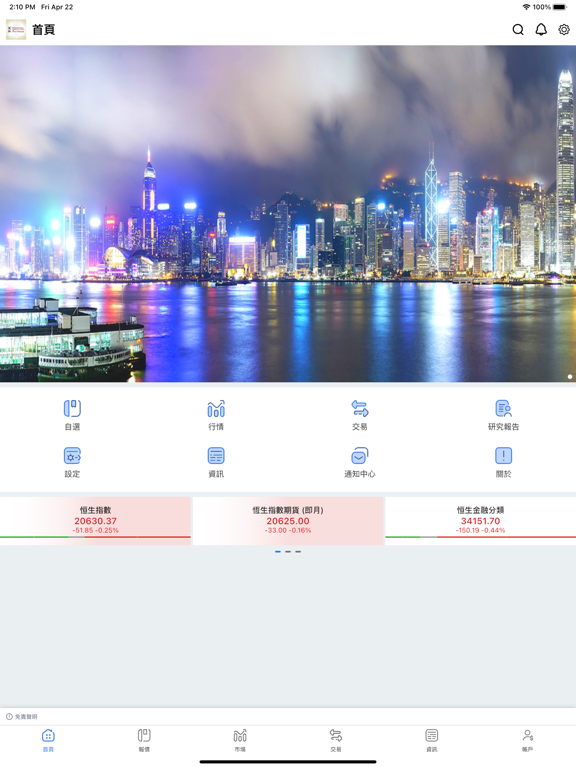Open 研究報告 research report shortcut
The width and height of the screenshot is (576, 768).
pyautogui.click(x=504, y=415)
